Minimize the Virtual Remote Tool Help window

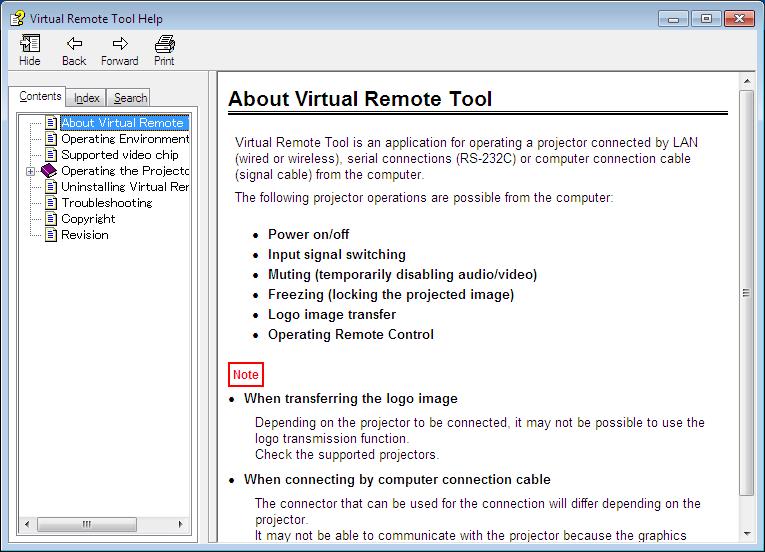pos(673,19)
